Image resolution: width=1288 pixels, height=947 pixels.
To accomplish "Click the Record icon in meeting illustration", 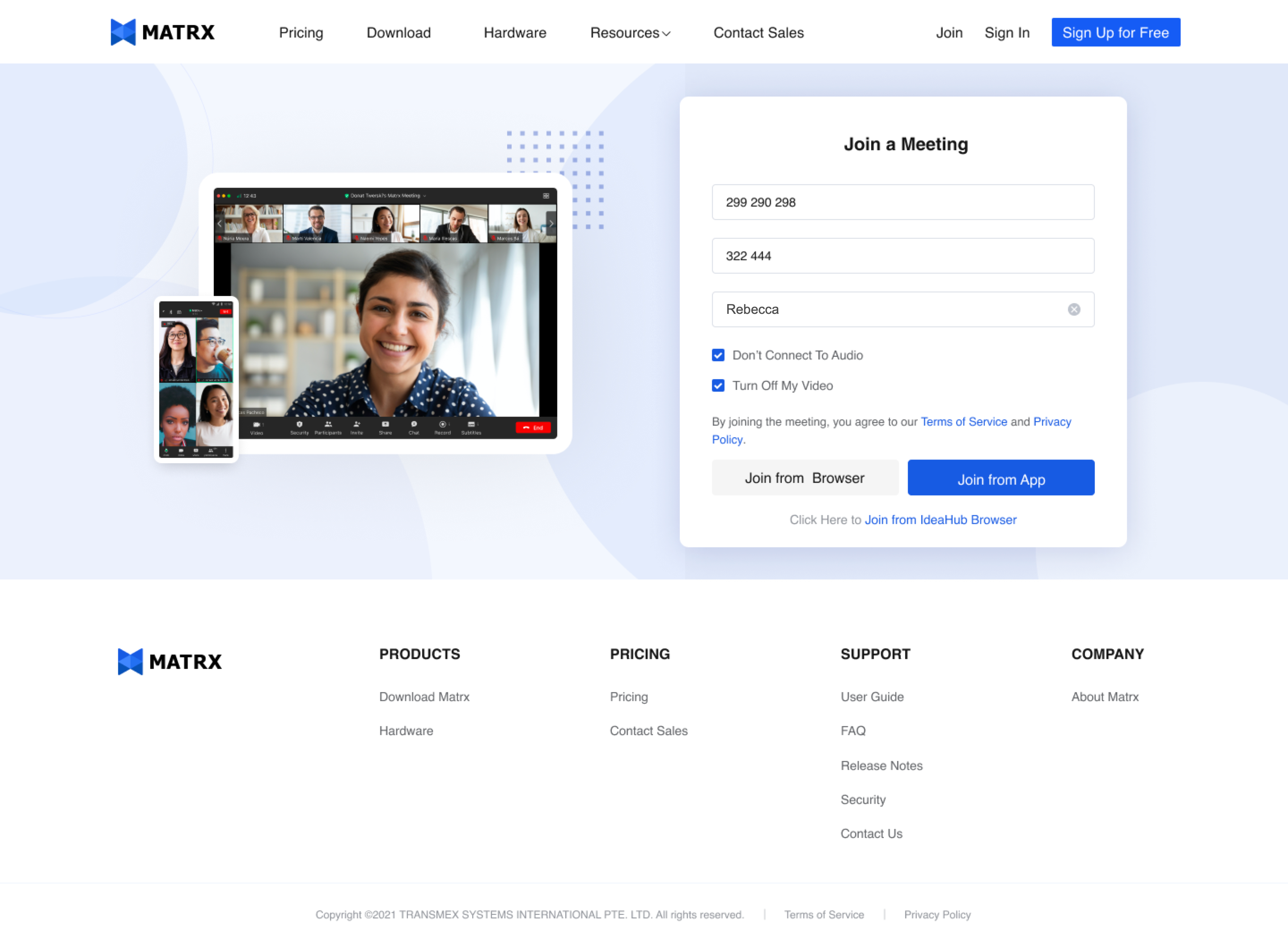I will pyautogui.click(x=442, y=425).
